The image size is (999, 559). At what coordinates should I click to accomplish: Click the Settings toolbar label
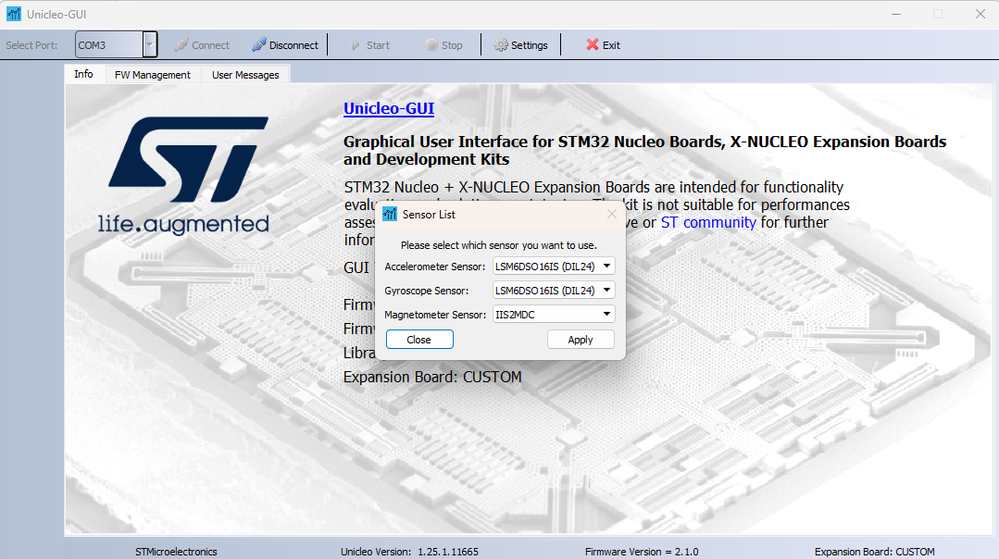coord(529,45)
